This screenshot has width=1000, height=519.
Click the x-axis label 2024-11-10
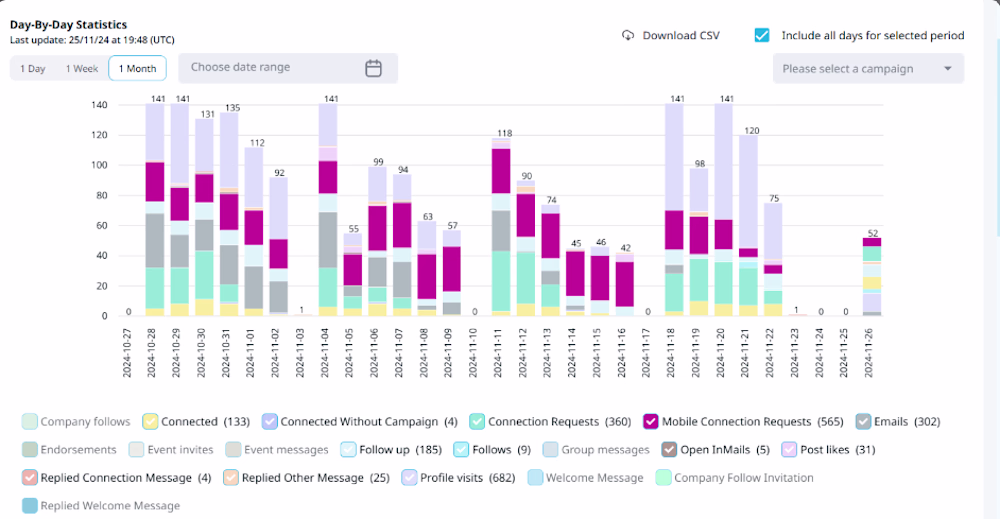coord(473,353)
